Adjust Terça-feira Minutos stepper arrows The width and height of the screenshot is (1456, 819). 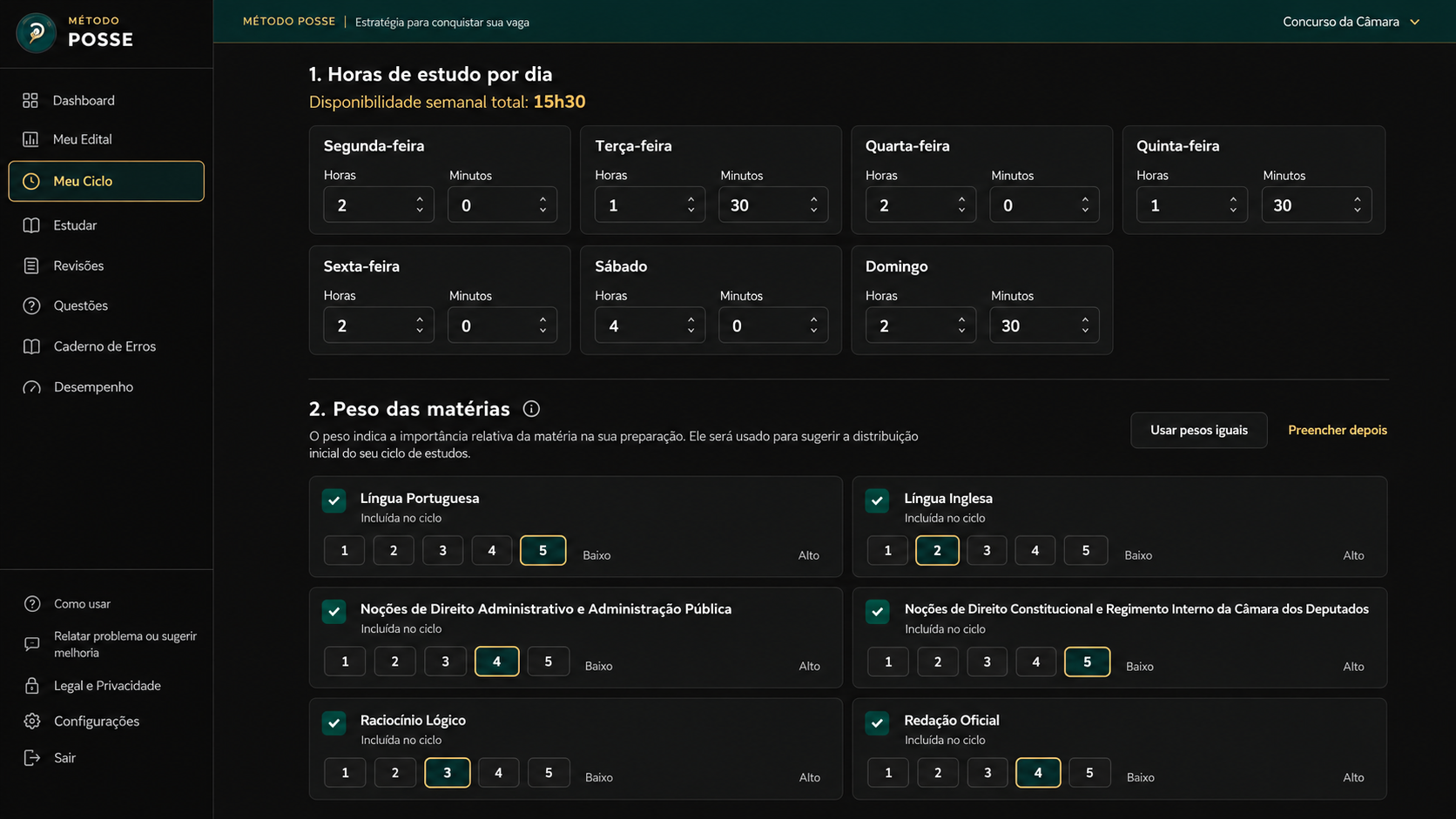[x=813, y=205]
